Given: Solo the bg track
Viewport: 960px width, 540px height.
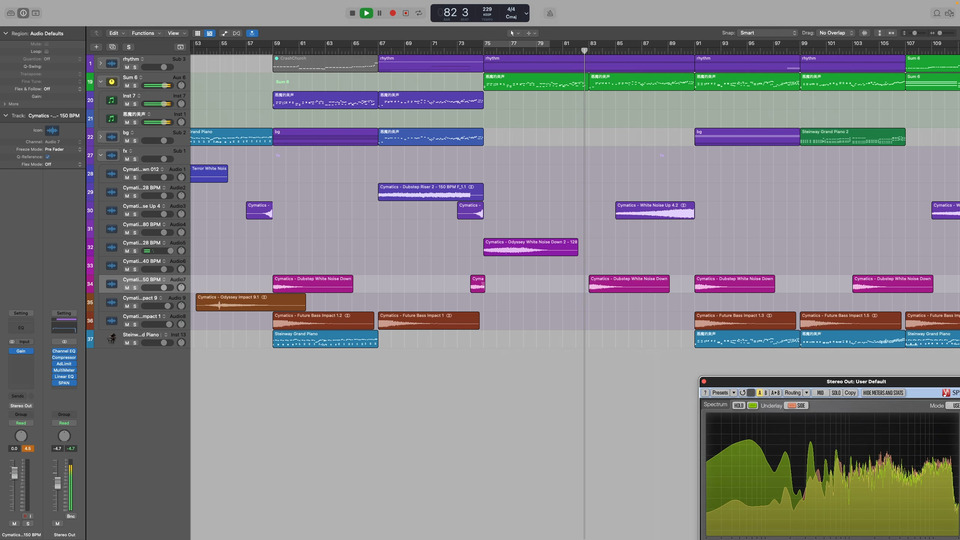Looking at the screenshot, I should [x=135, y=141].
